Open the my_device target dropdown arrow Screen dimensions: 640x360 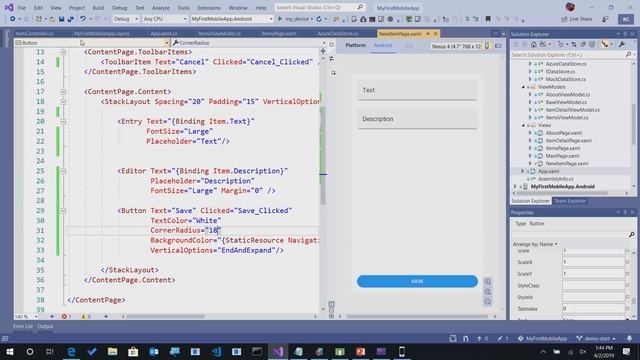(312, 19)
